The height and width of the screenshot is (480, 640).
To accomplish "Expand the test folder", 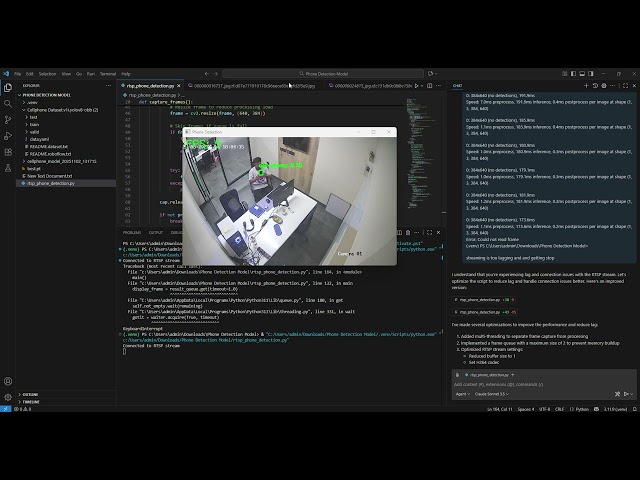I will (31, 117).
